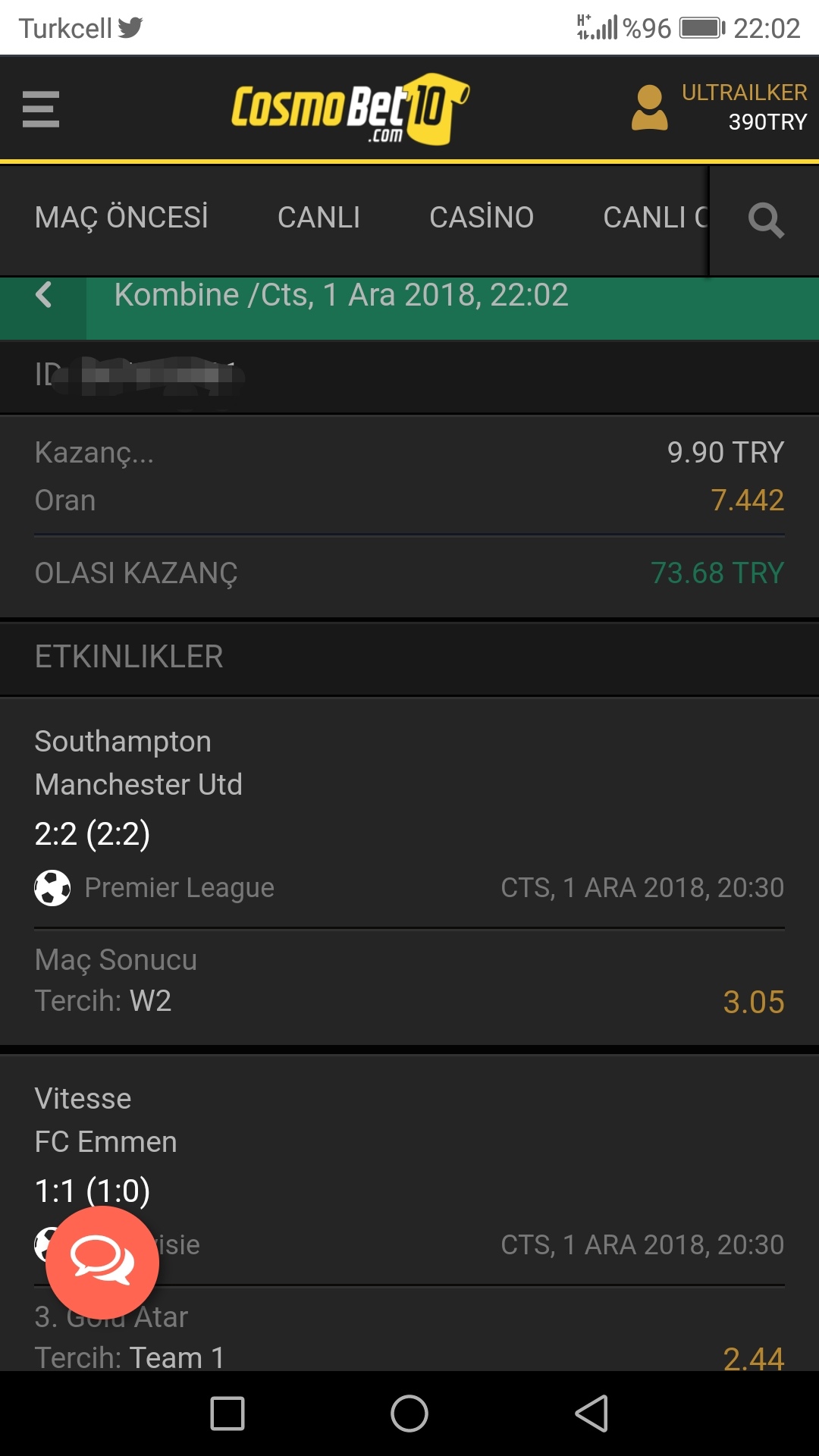
Task: Tap the Android recent apps button
Action: (227, 1414)
